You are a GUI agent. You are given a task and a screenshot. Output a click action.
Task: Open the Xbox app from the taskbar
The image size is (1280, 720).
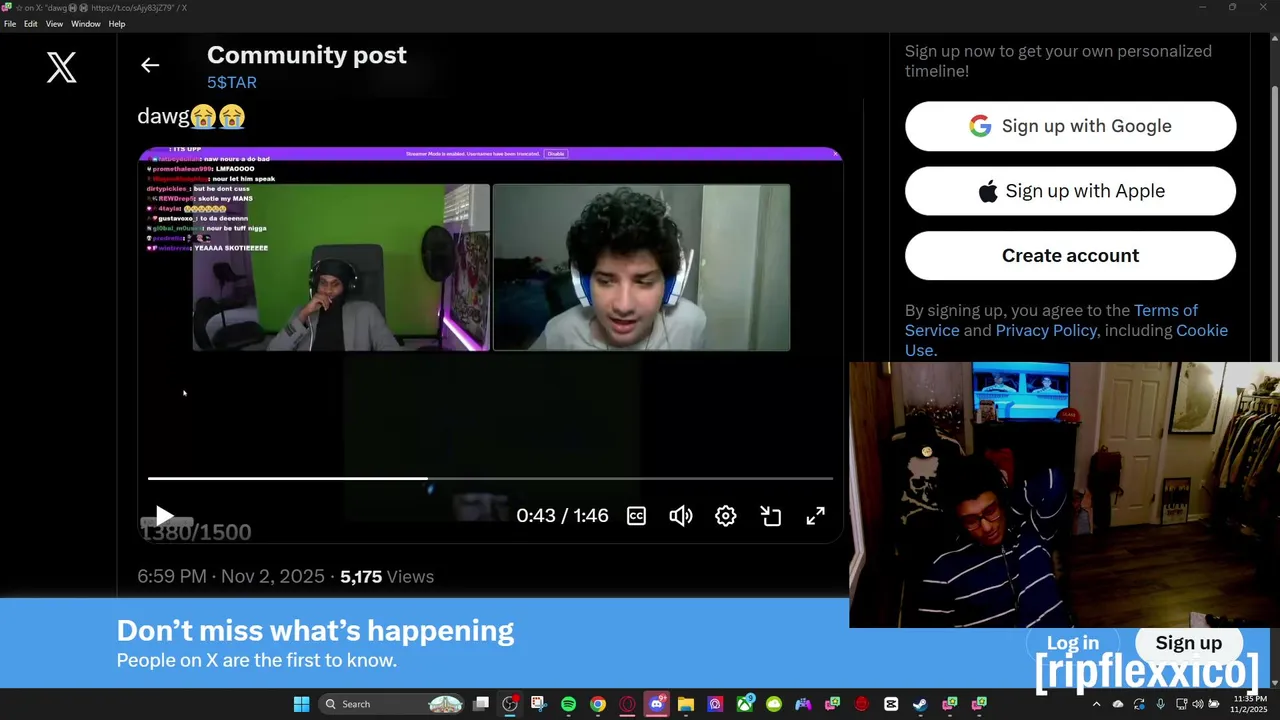point(745,704)
